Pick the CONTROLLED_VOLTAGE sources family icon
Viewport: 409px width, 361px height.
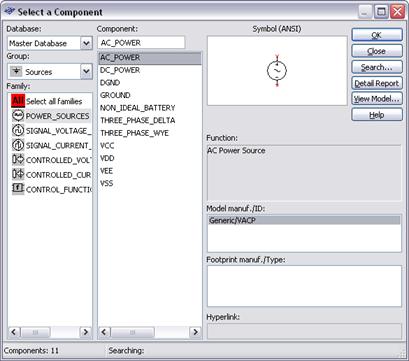pyautogui.click(x=18, y=159)
